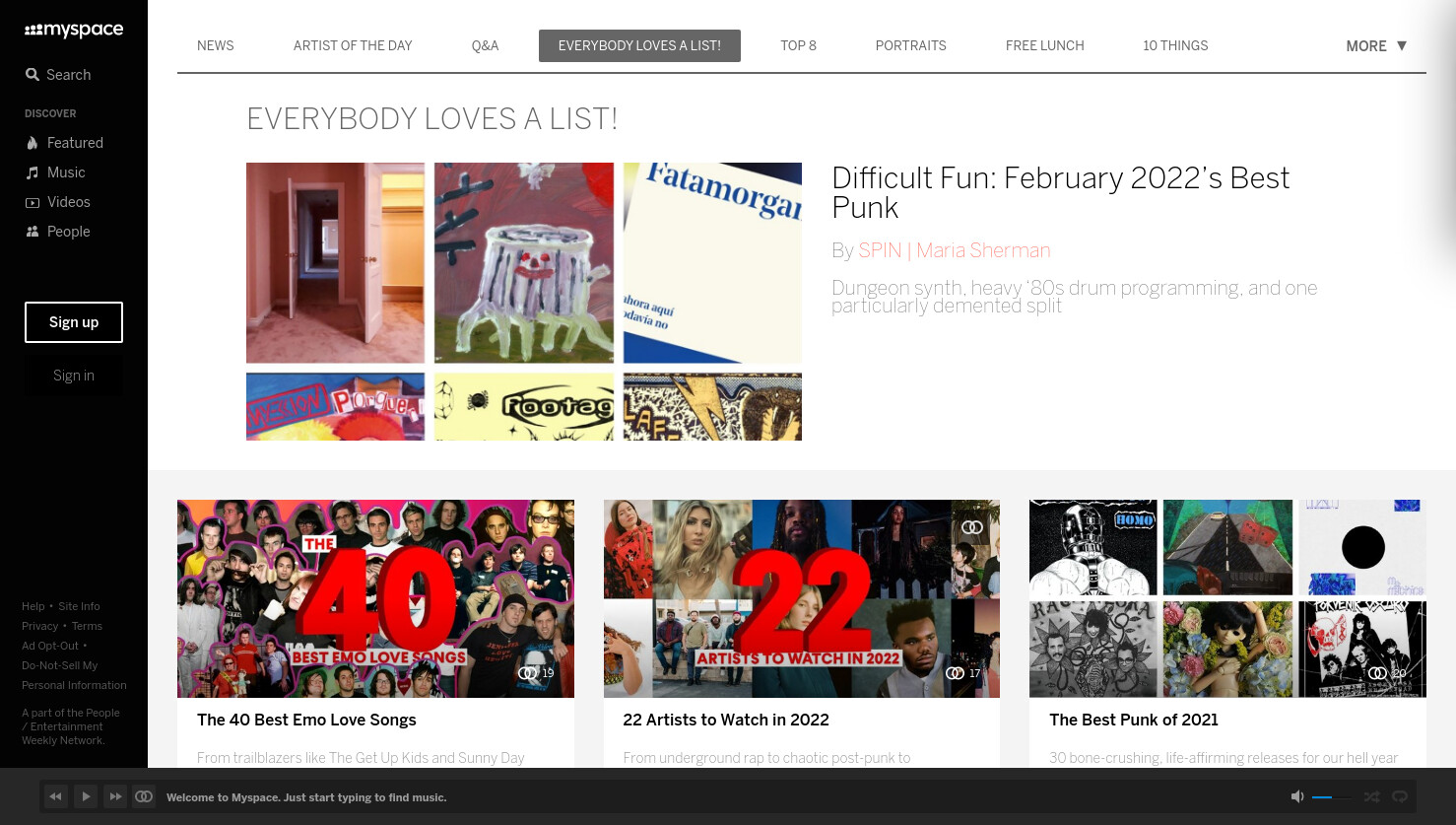Open the featured punk article collage image
1456x825 pixels.
(524, 302)
